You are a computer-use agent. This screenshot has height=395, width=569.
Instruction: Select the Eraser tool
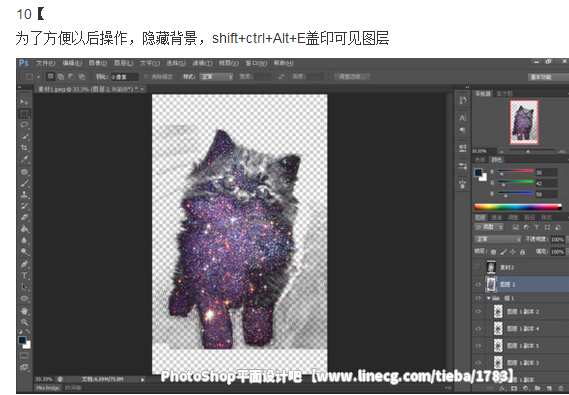click(x=24, y=218)
